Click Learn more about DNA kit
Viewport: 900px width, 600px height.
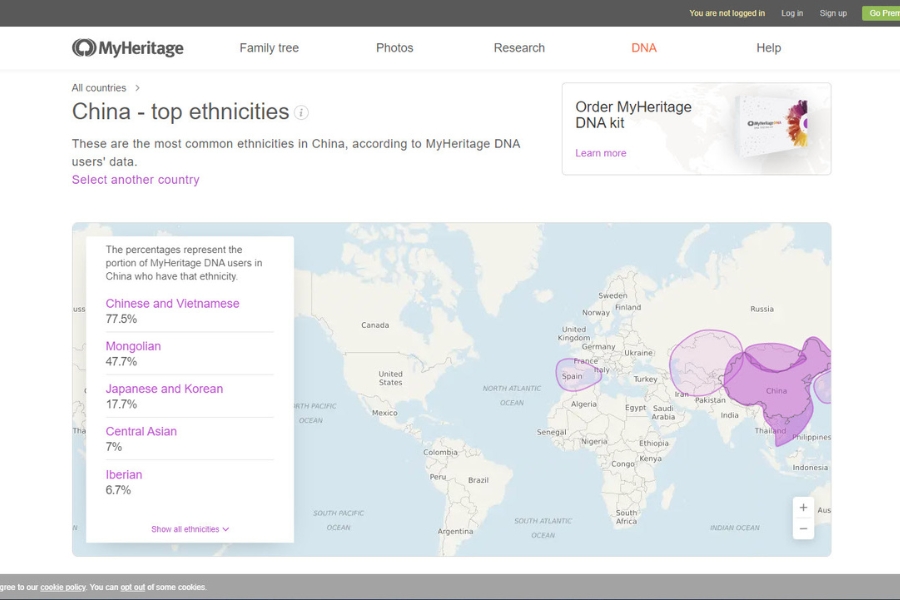(600, 153)
